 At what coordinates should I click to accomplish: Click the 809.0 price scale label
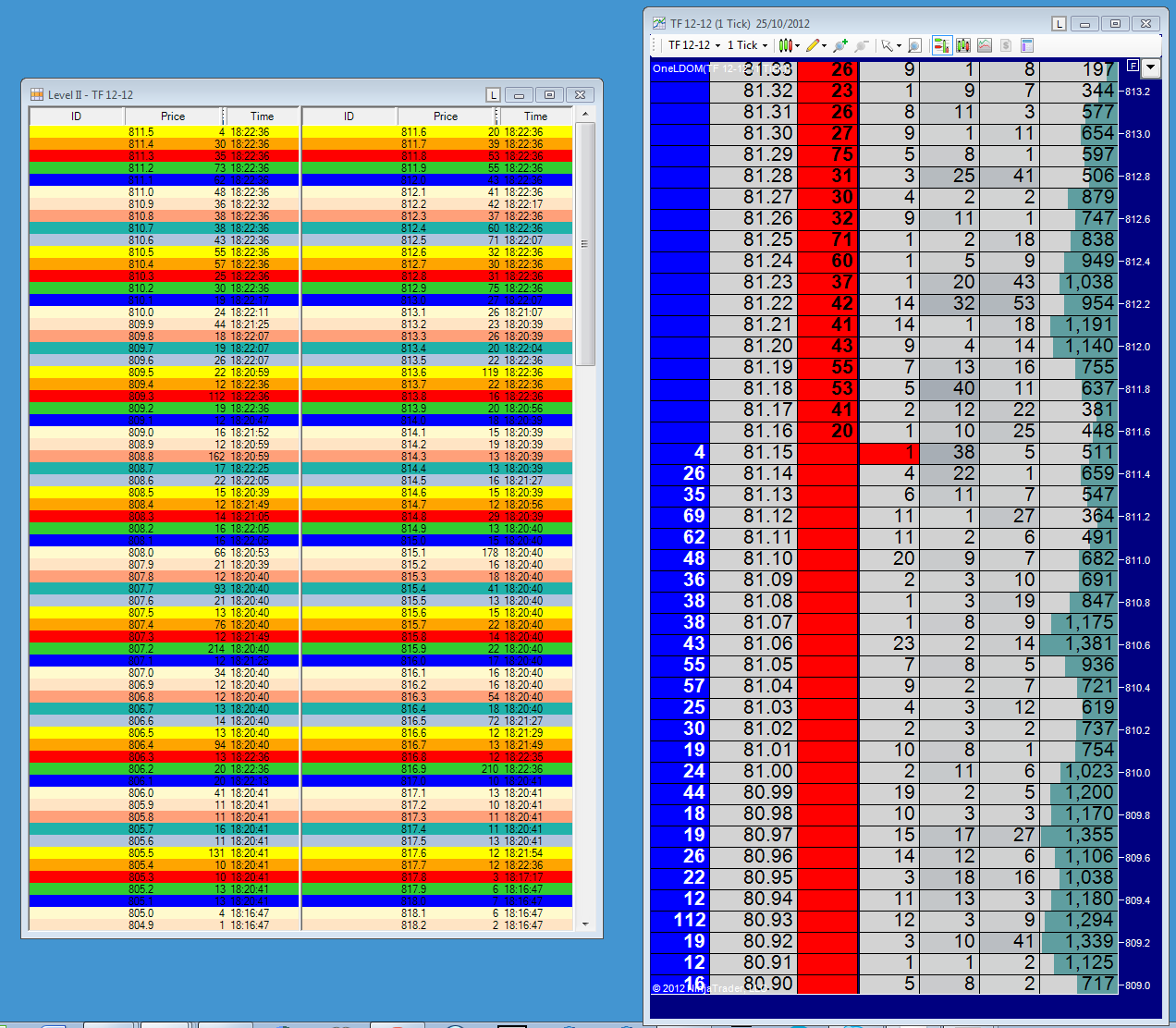coord(1138,985)
